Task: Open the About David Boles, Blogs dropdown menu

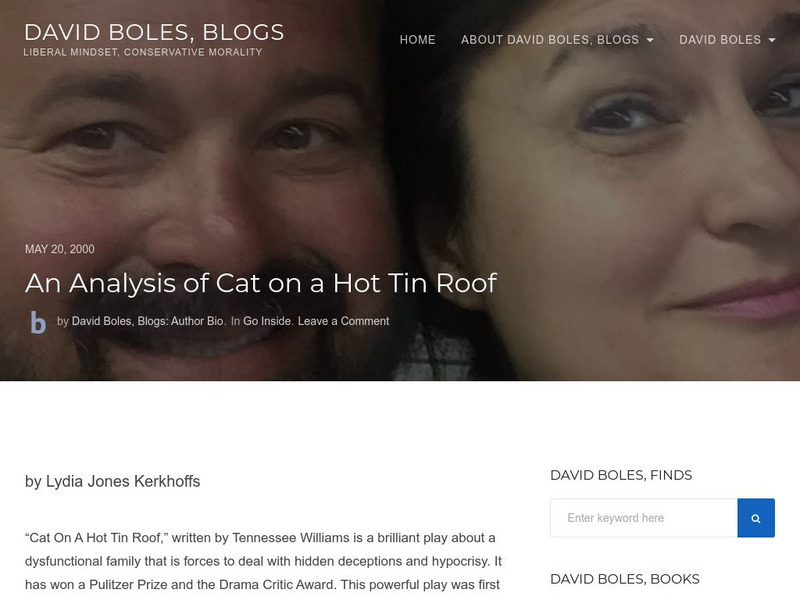Action: [557, 40]
